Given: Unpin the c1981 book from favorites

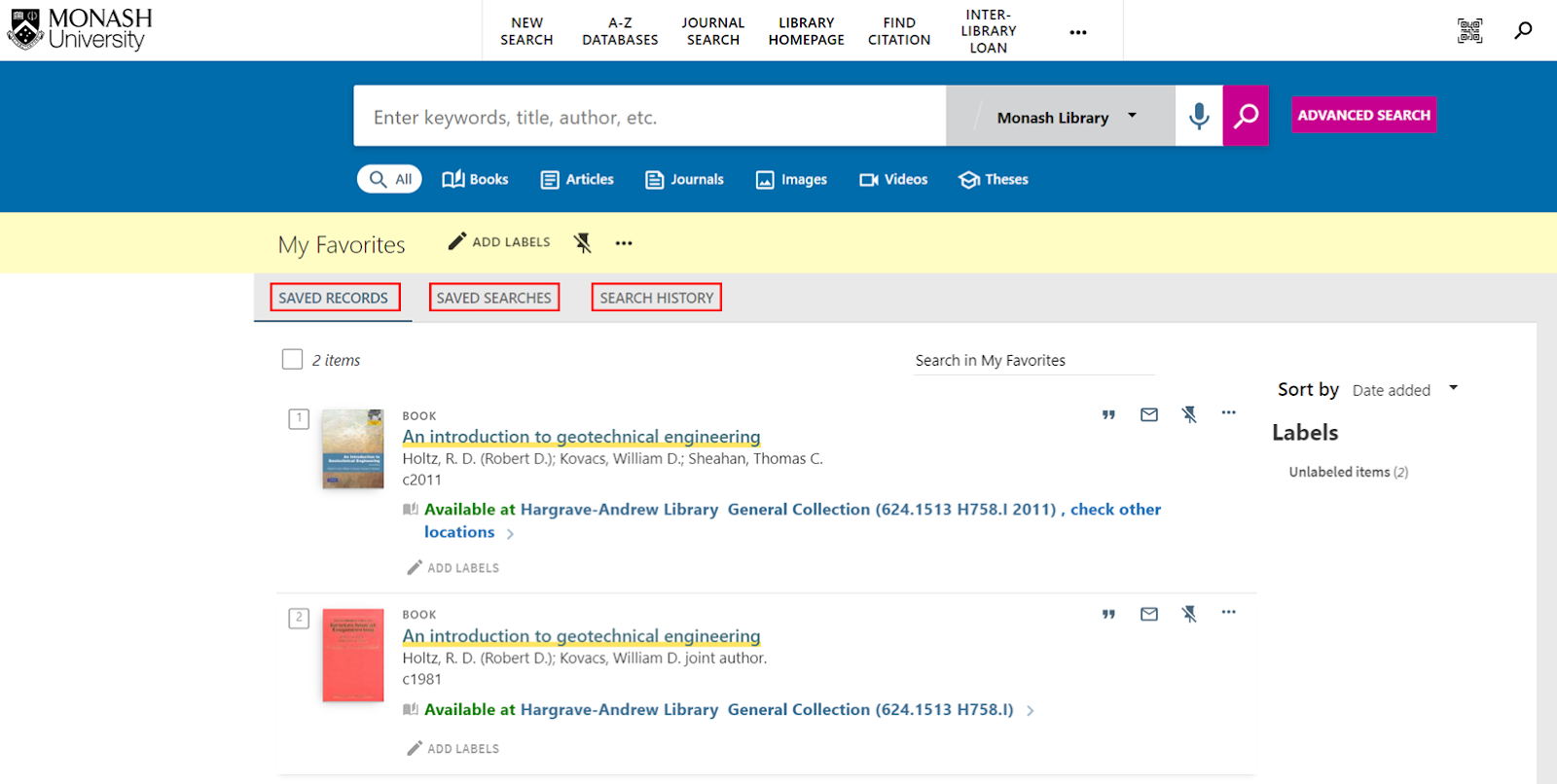Looking at the screenshot, I should (x=1189, y=614).
